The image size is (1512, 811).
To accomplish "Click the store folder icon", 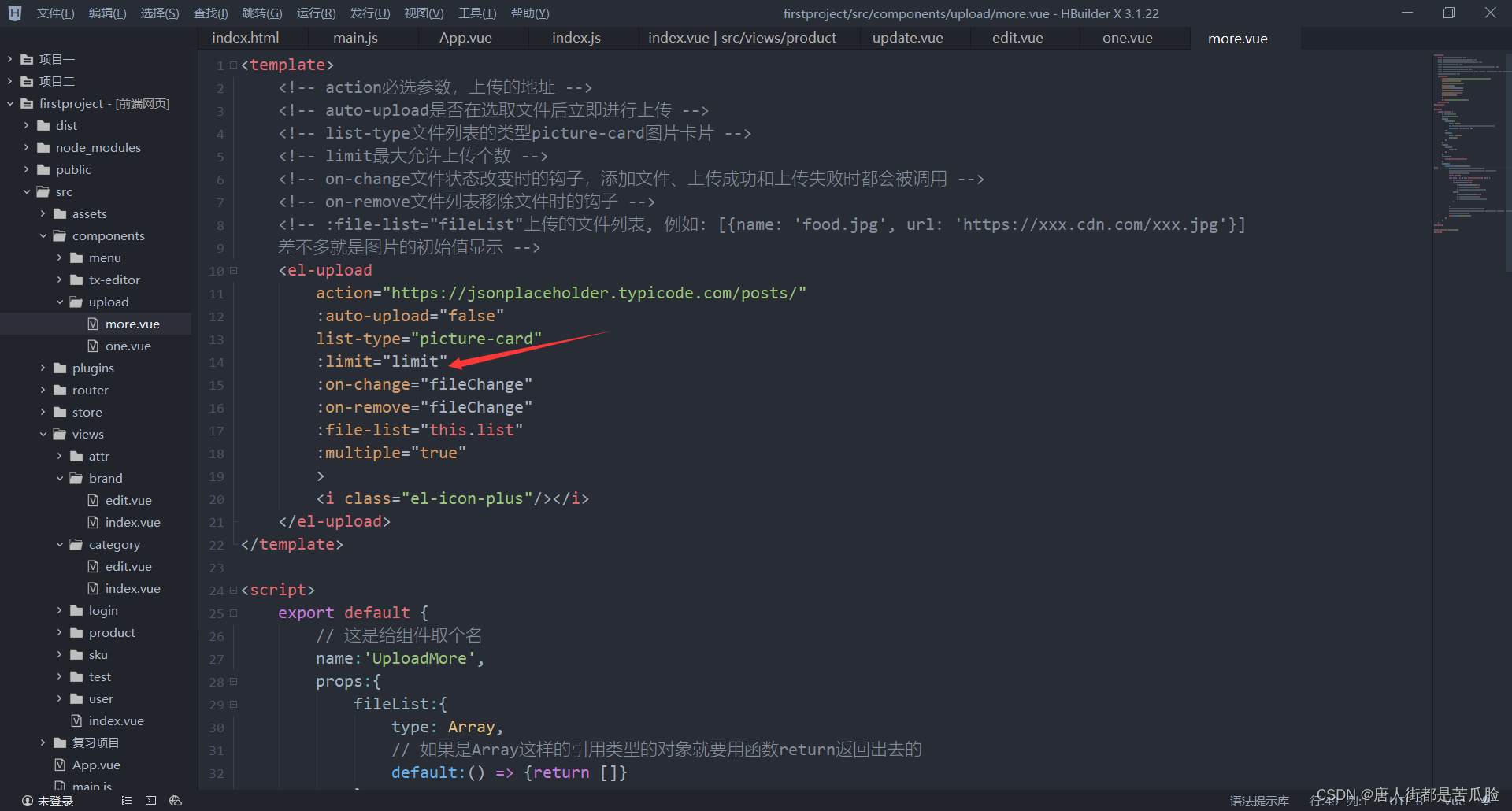I will [x=60, y=412].
